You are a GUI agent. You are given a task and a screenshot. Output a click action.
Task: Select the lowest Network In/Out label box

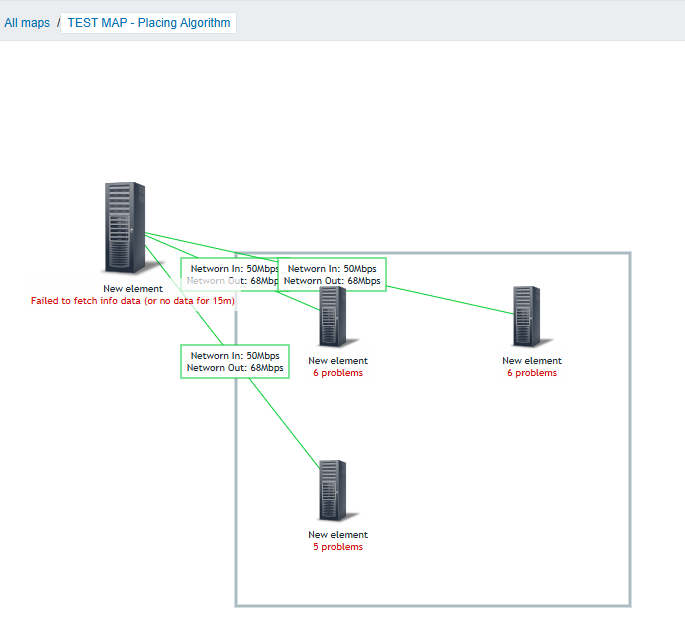[235, 361]
